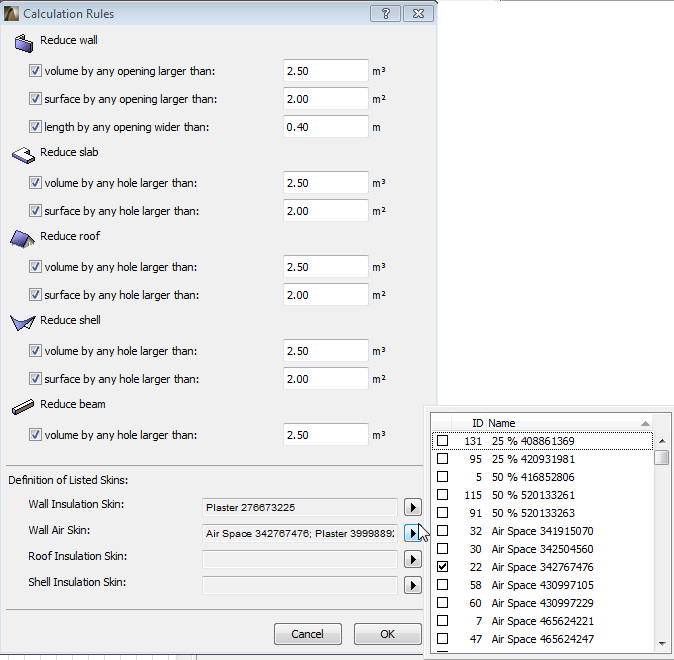Toggle roof surface by any hole checkbox
The height and width of the screenshot is (660, 674).
(x=35, y=295)
